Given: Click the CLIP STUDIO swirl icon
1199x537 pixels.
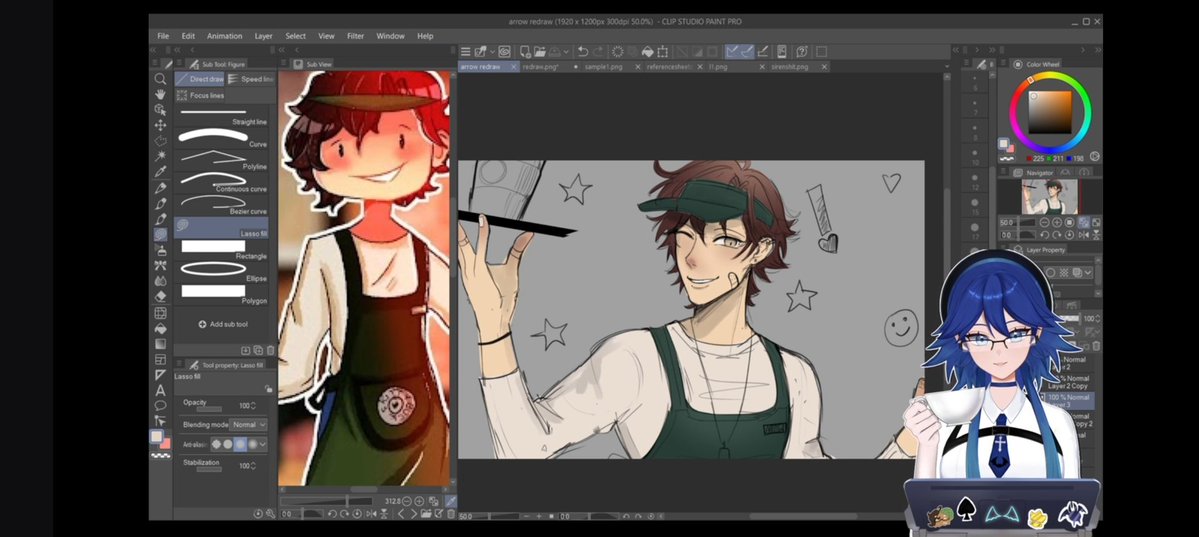Looking at the screenshot, I should click(505, 51).
